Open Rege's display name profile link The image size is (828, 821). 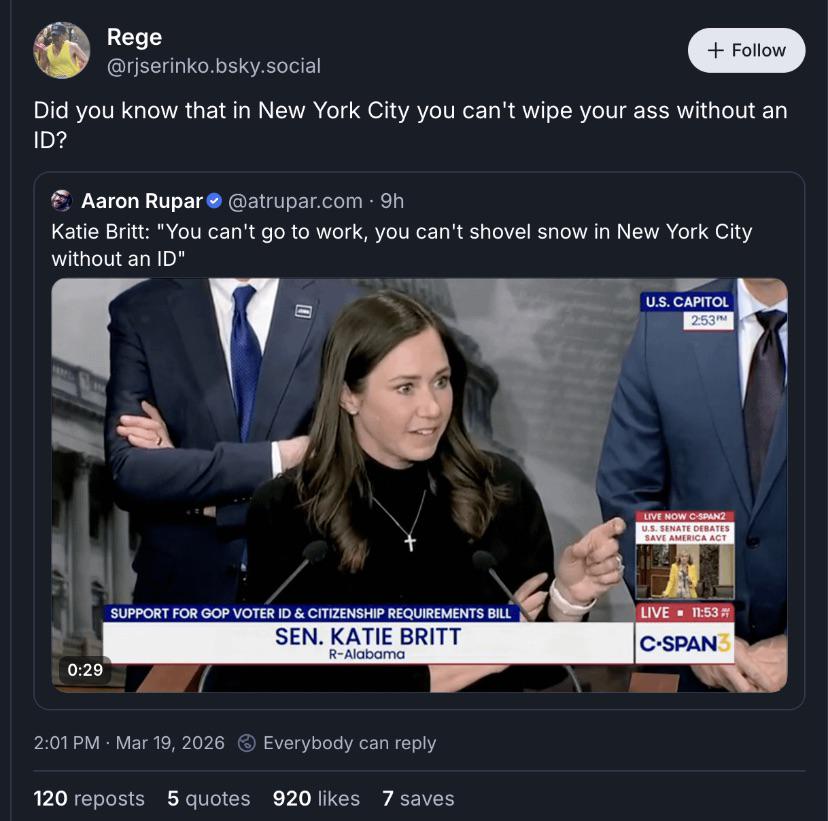click(134, 37)
